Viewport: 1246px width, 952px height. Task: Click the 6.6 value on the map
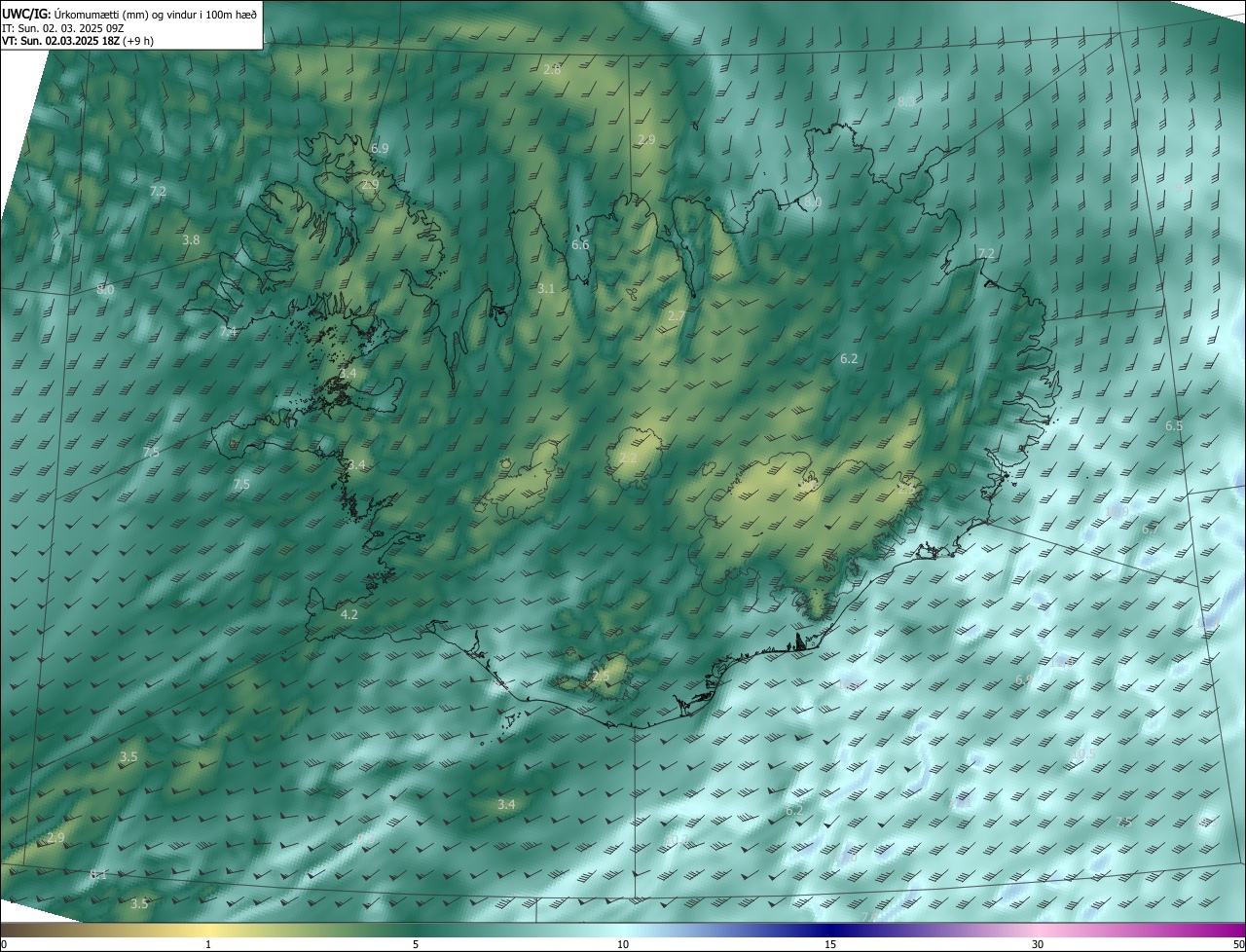(580, 244)
